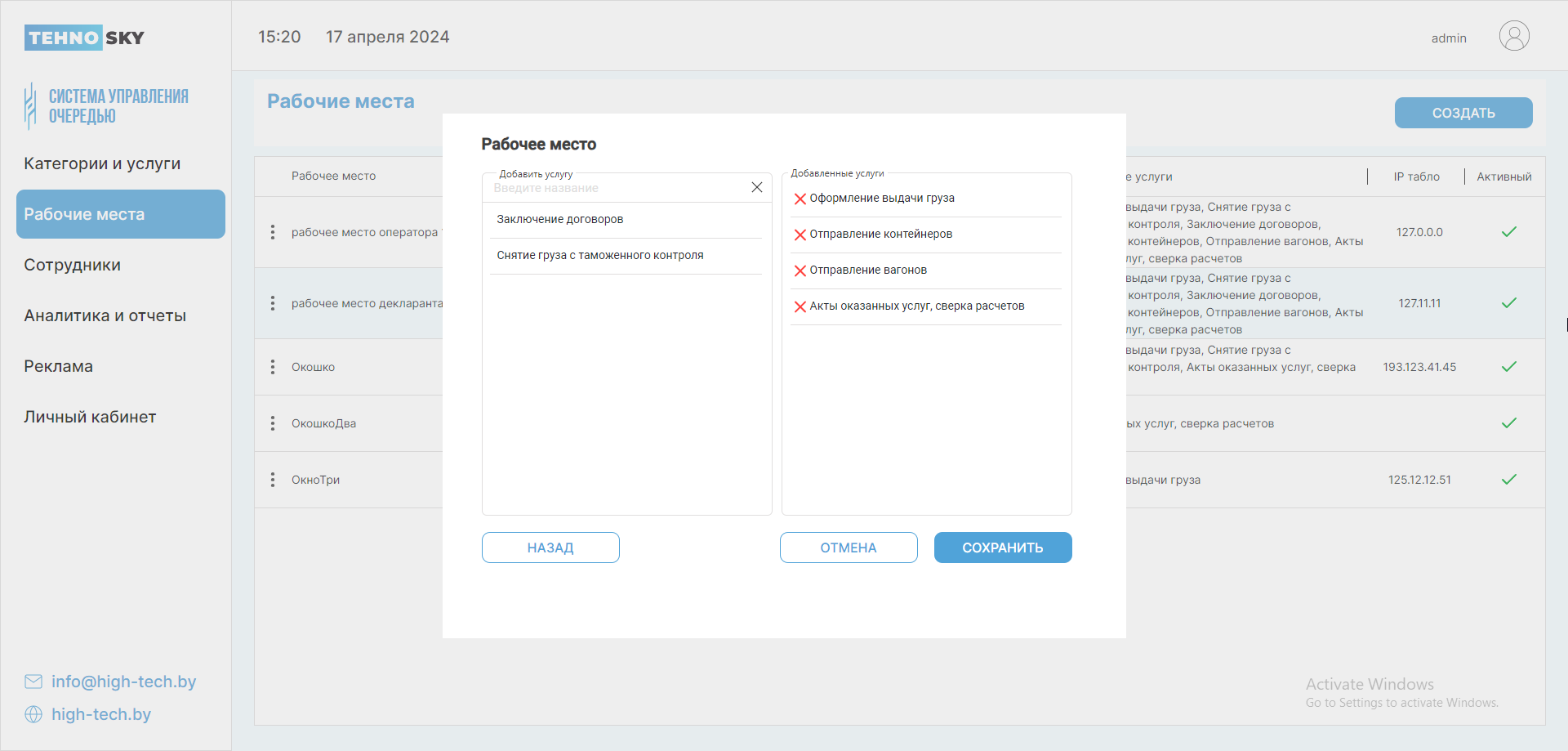The width and height of the screenshot is (1568, 751).
Task: Open the admin user profile icon
Action: click(x=1513, y=37)
